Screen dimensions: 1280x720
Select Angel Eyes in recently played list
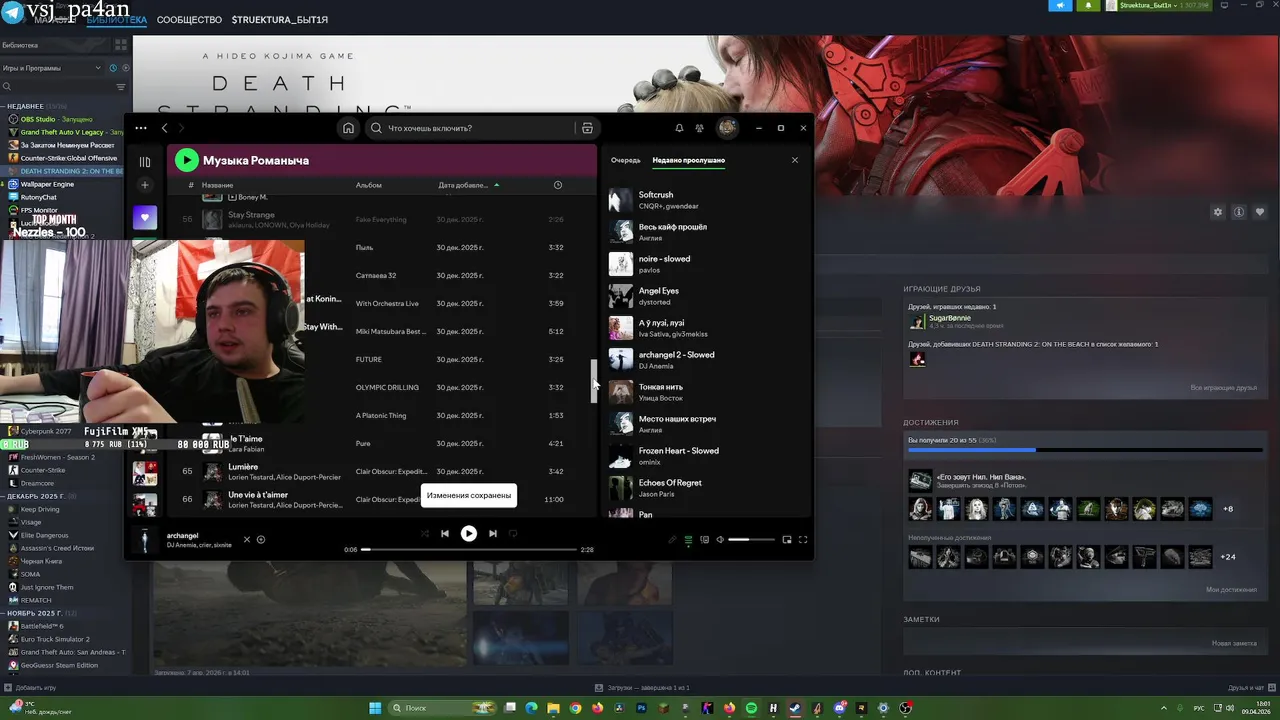pyautogui.click(x=704, y=296)
